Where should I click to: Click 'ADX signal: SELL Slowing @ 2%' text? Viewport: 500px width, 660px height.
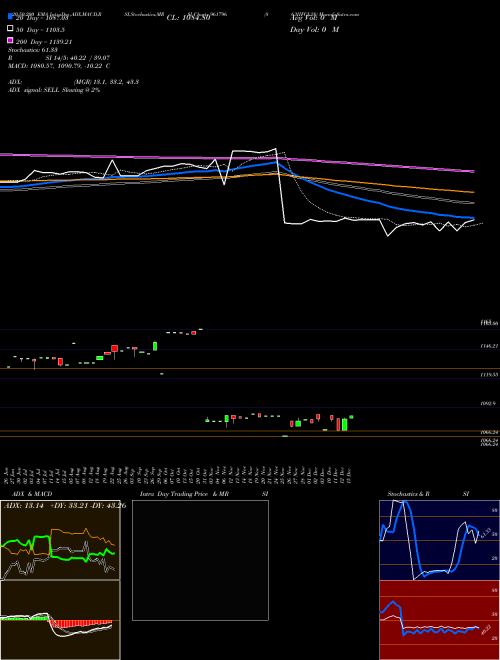(54, 90)
